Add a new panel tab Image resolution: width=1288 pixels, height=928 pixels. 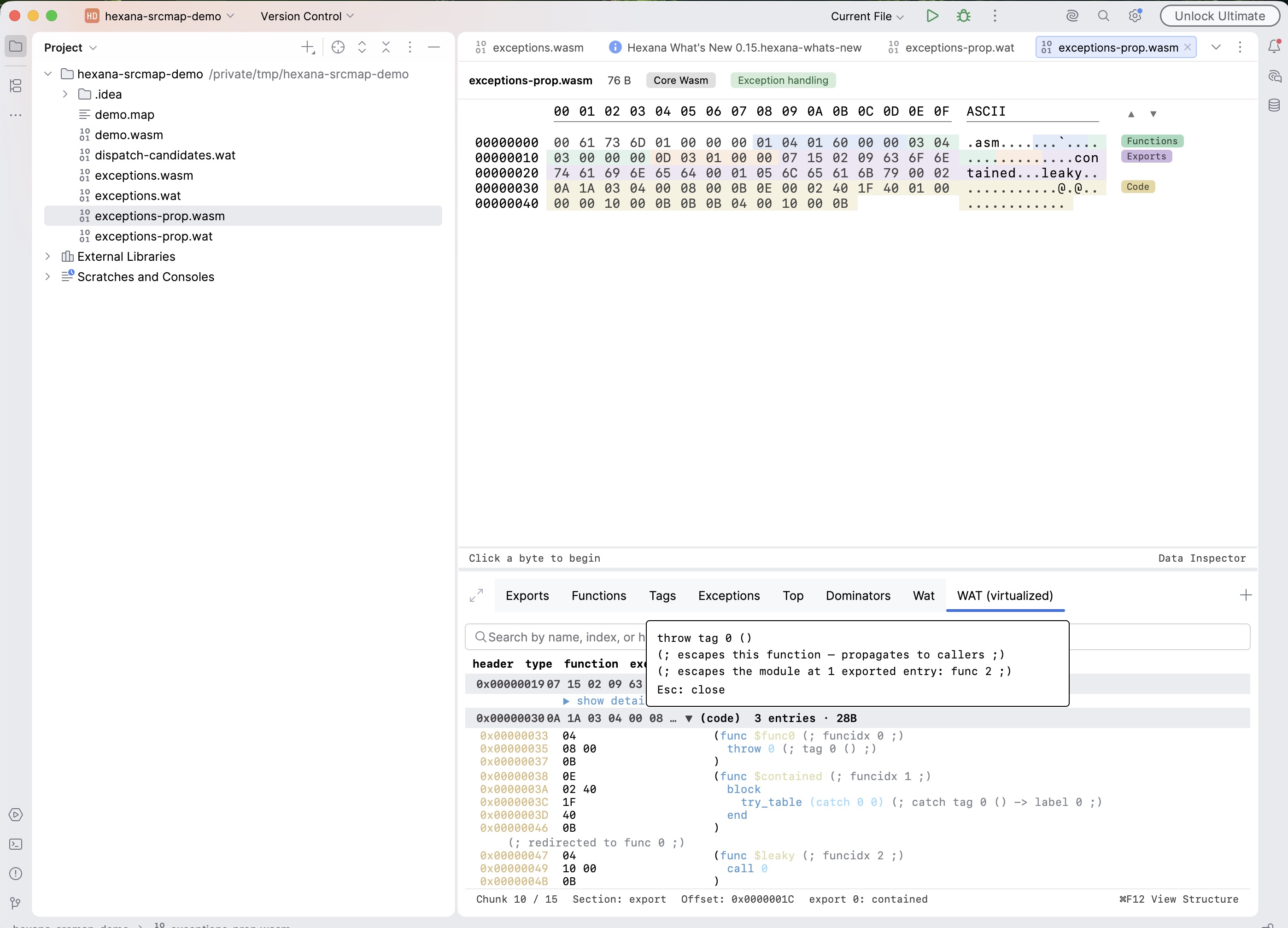point(1246,595)
